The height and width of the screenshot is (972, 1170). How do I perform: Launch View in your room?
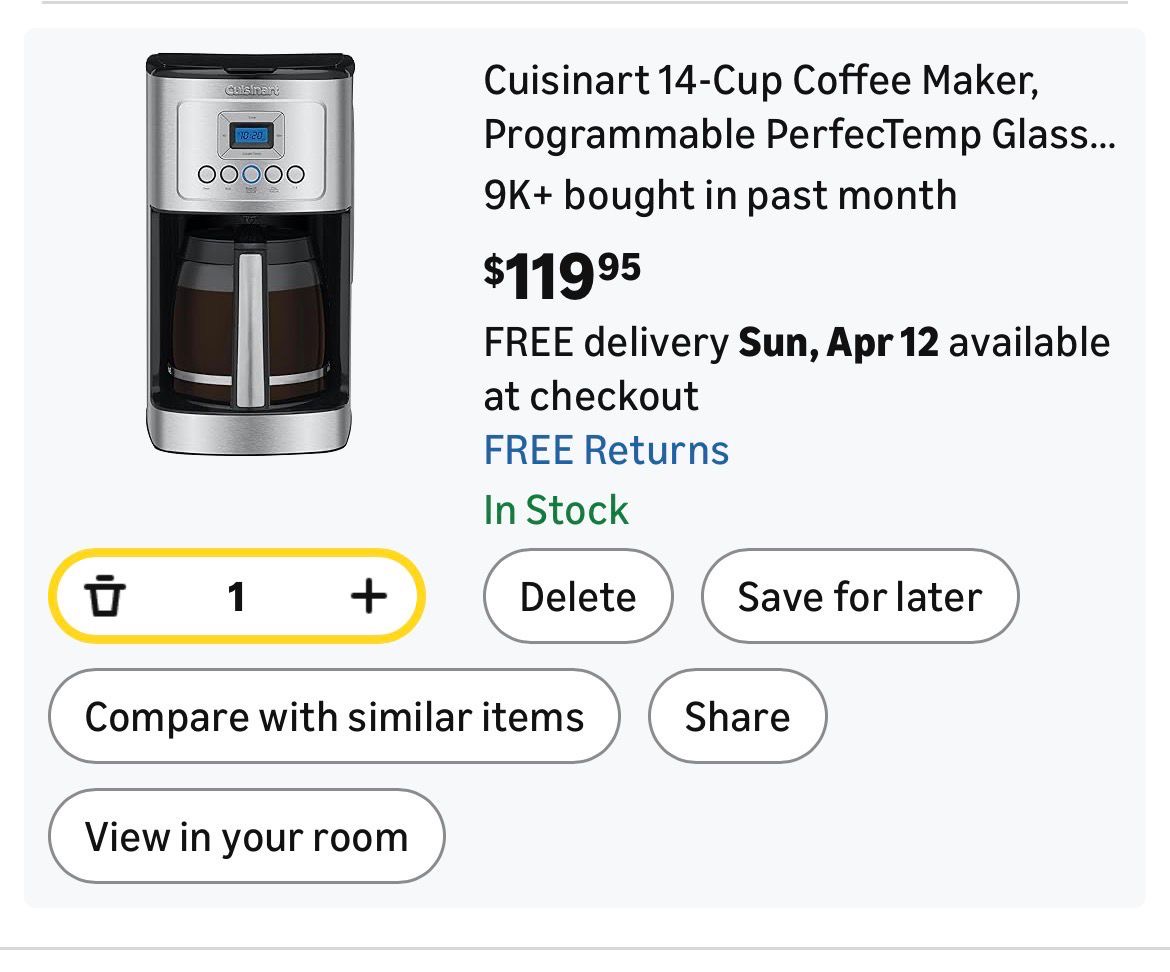(246, 837)
